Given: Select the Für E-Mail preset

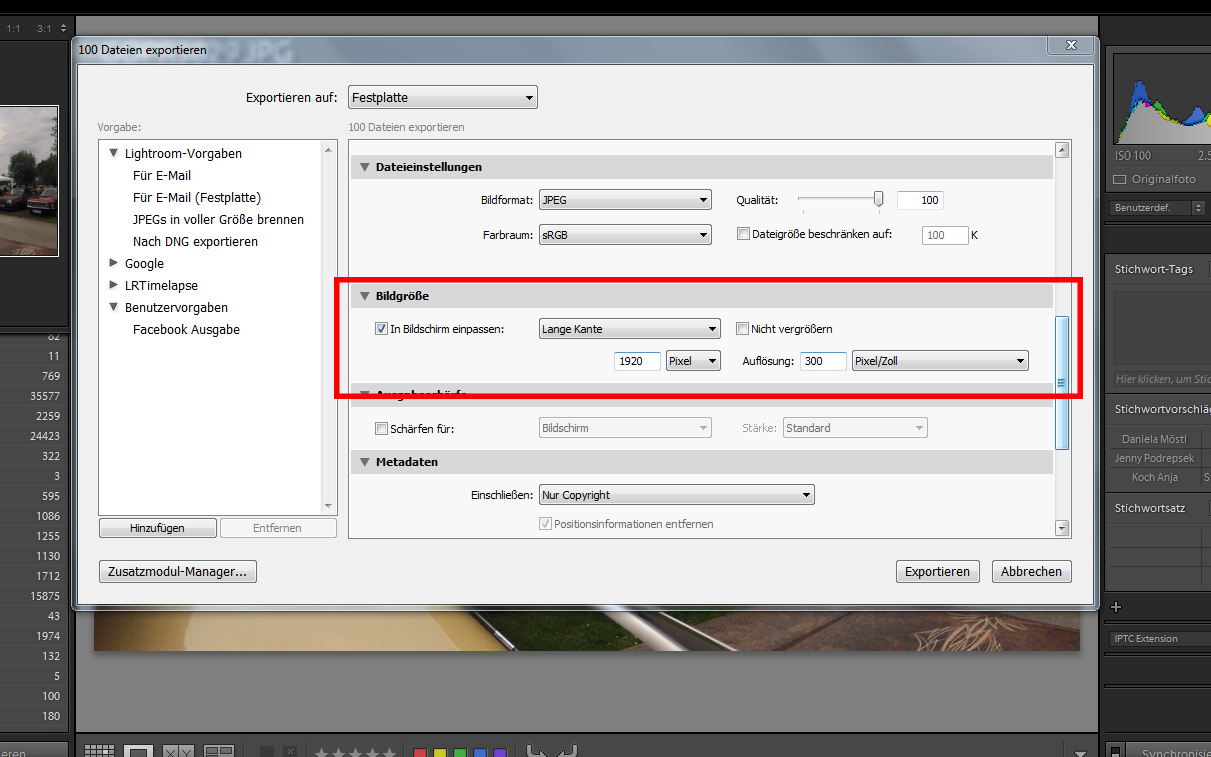Looking at the screenshot, I should (162, 175).
